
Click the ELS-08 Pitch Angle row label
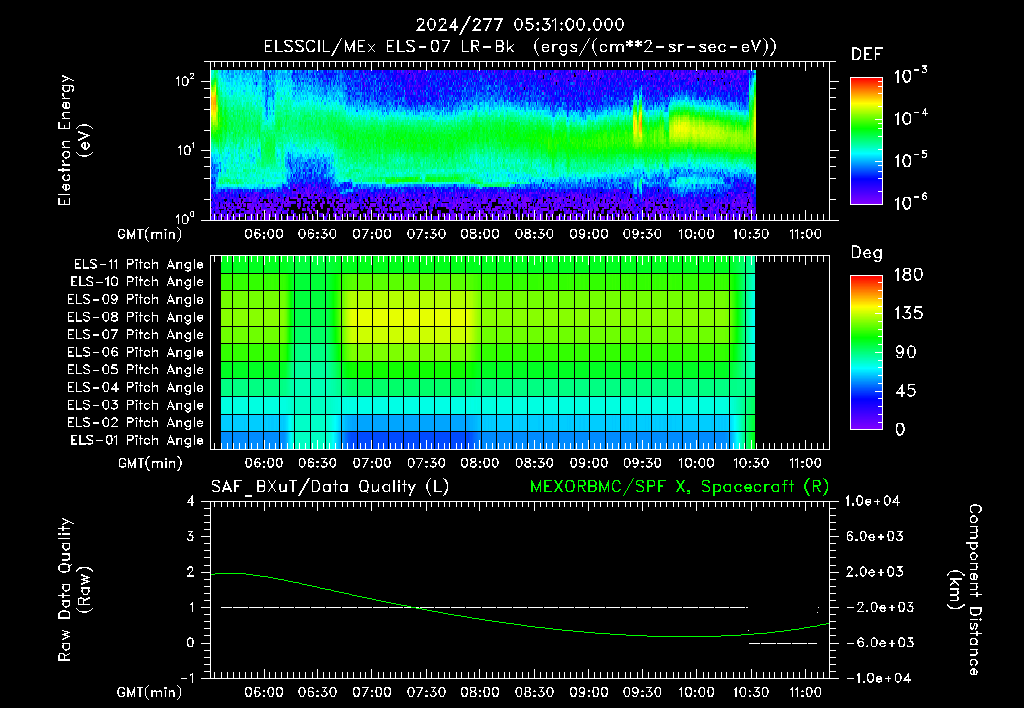136,317
